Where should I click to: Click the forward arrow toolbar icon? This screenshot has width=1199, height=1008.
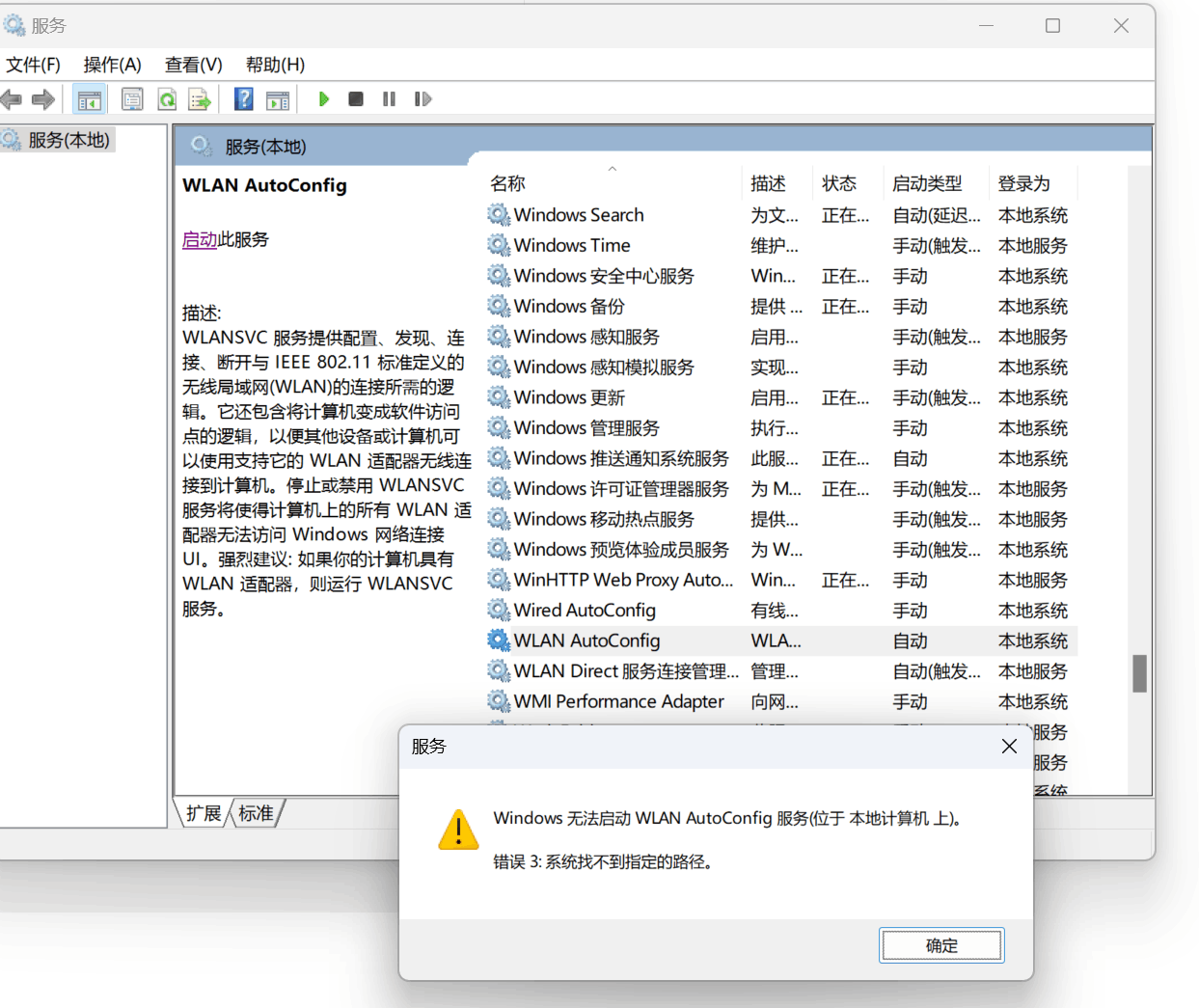[x=43, y=99]
